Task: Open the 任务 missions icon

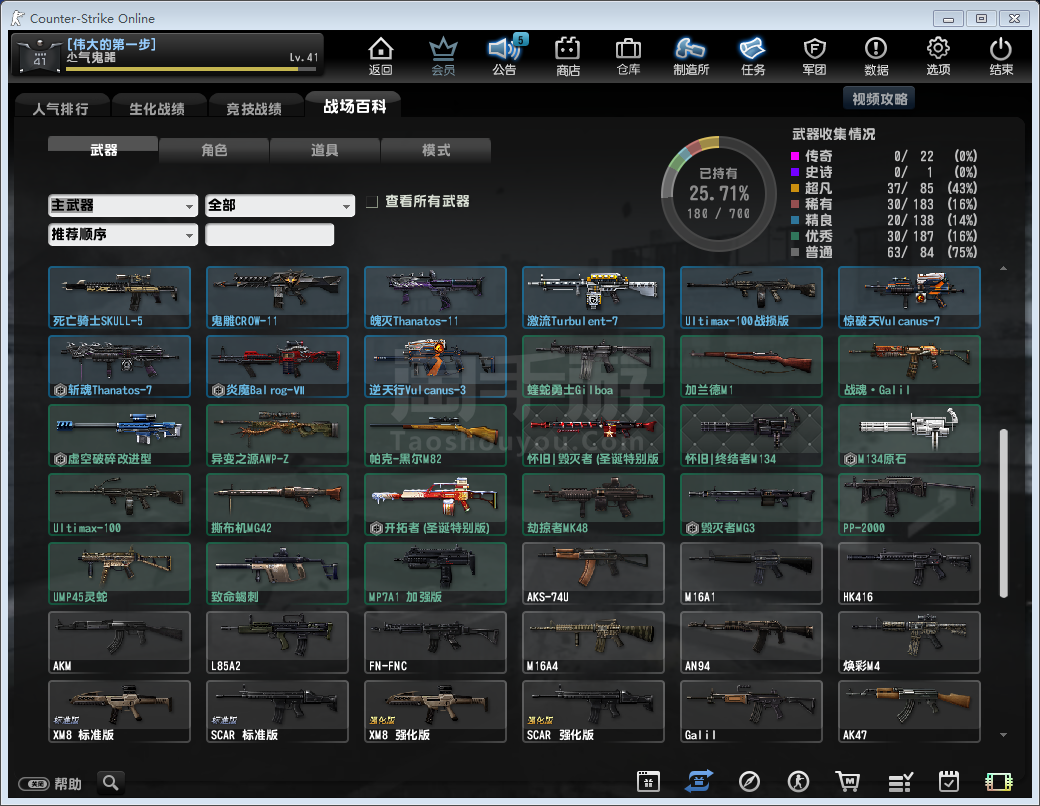Action: [x=753, y=56]
